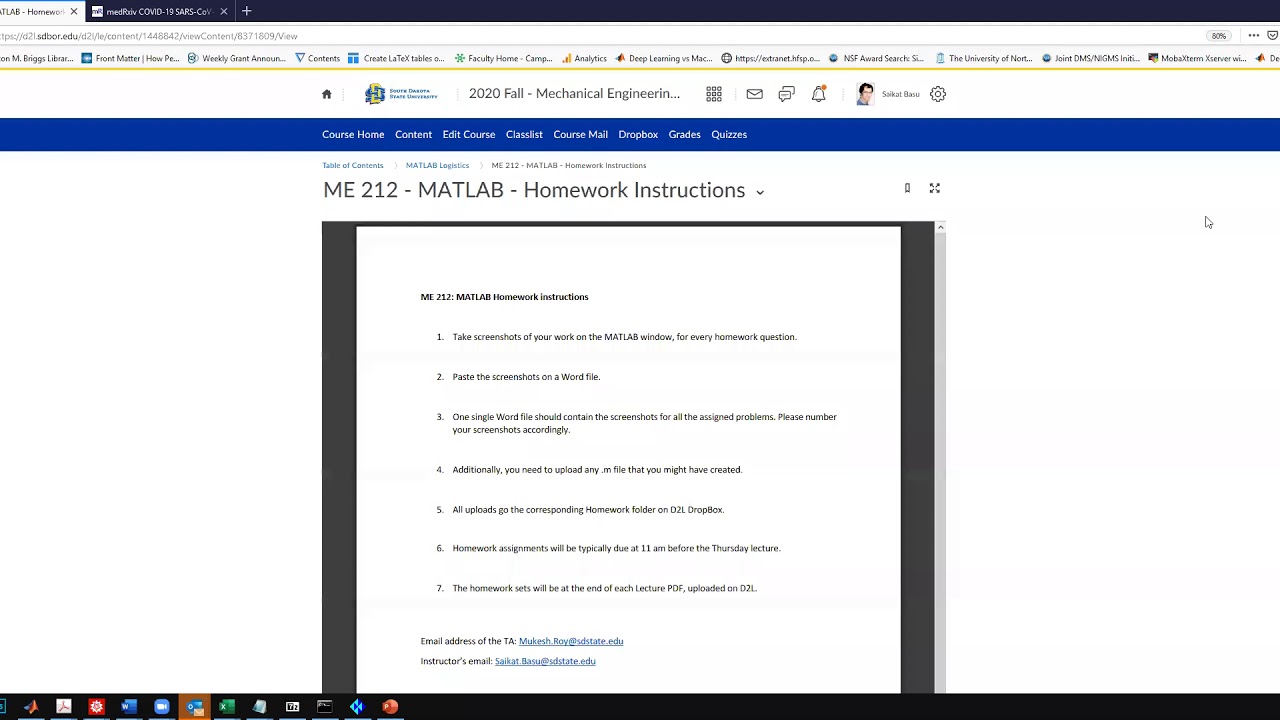Open the South Dakota State University logo
Viewport: 1280px width, 720px height.
pyautogui.click(x=401, y=94)
